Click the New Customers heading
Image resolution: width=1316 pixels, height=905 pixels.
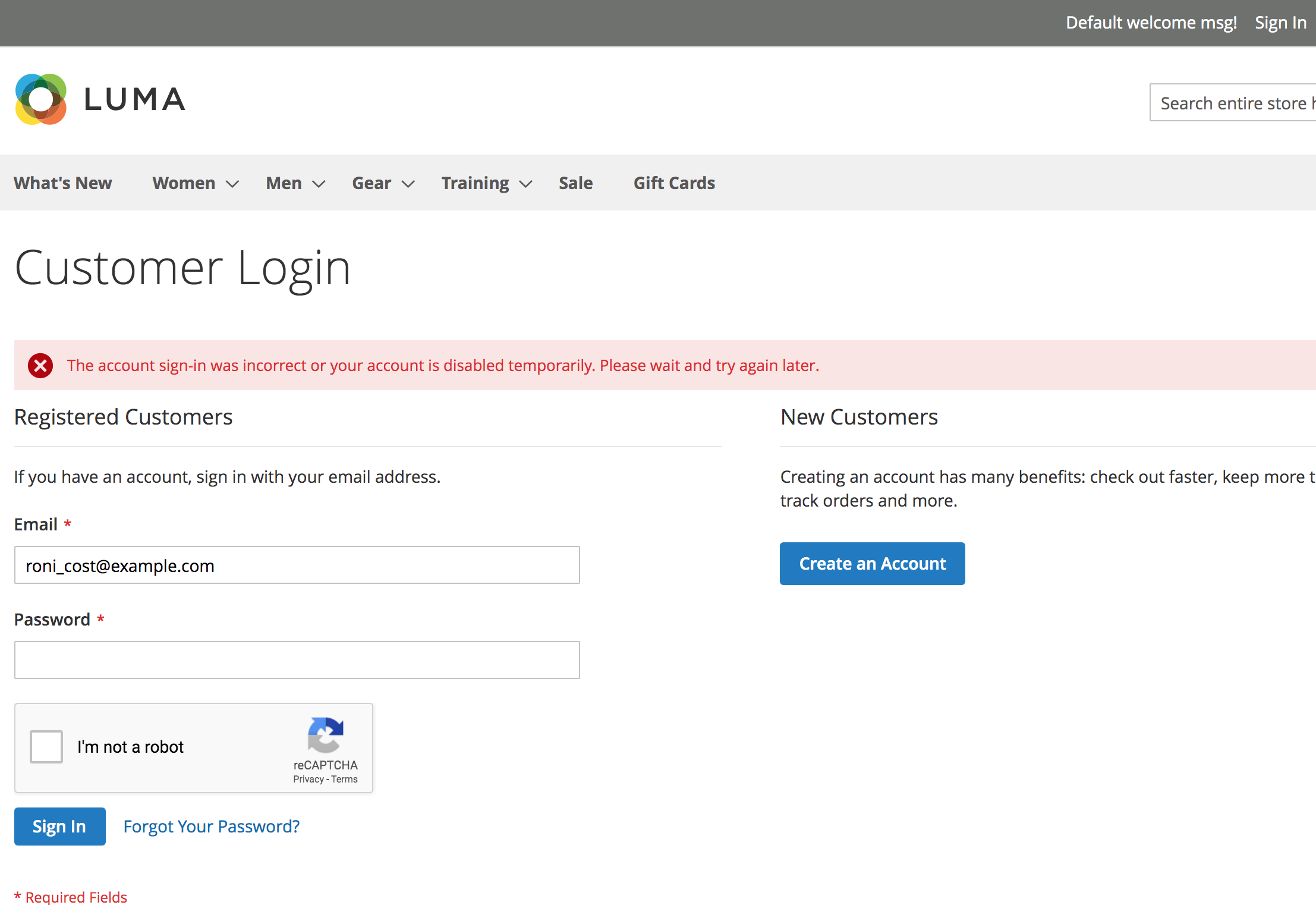click(860, 417)
